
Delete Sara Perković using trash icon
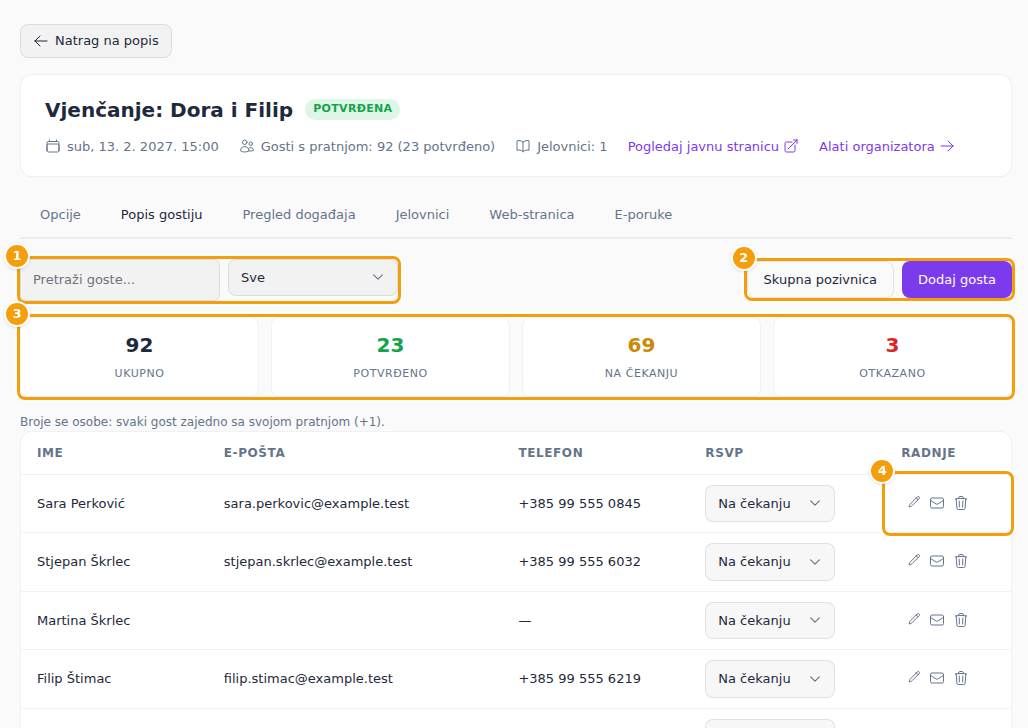click(x=960, y=503)
